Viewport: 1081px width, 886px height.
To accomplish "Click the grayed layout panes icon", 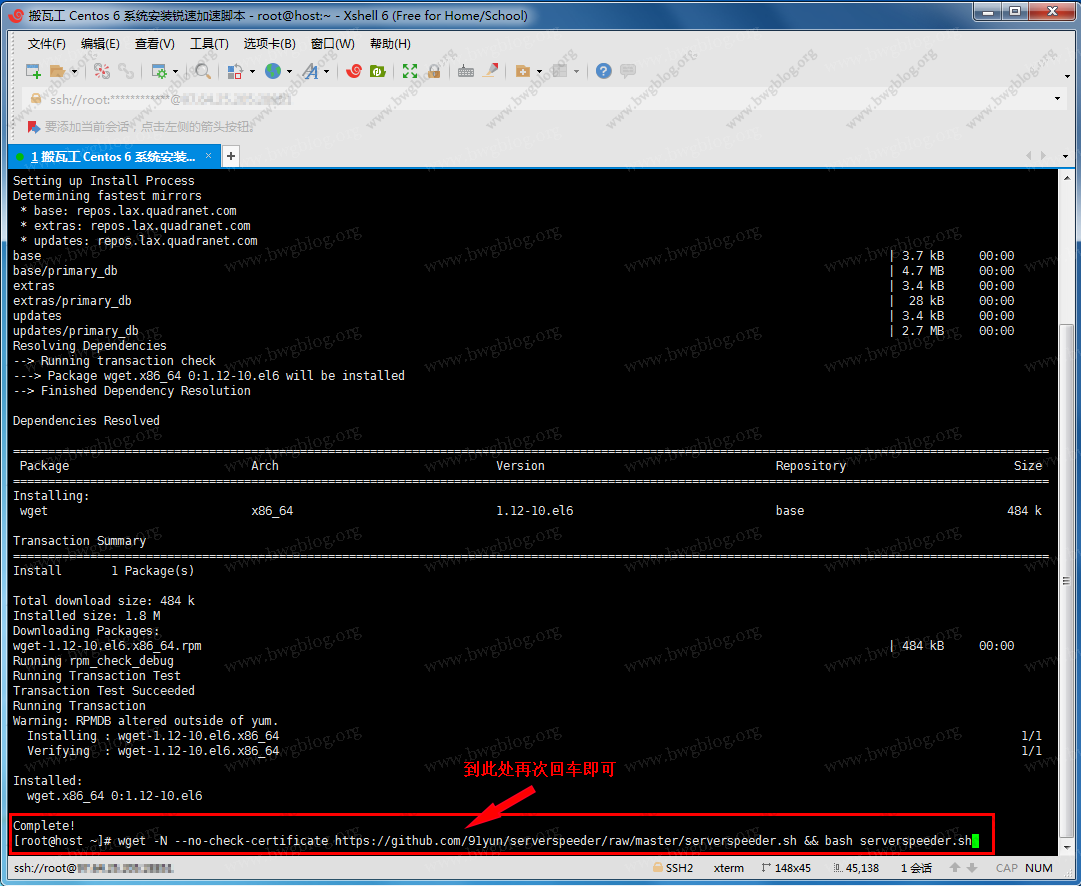I will point(560,71).
